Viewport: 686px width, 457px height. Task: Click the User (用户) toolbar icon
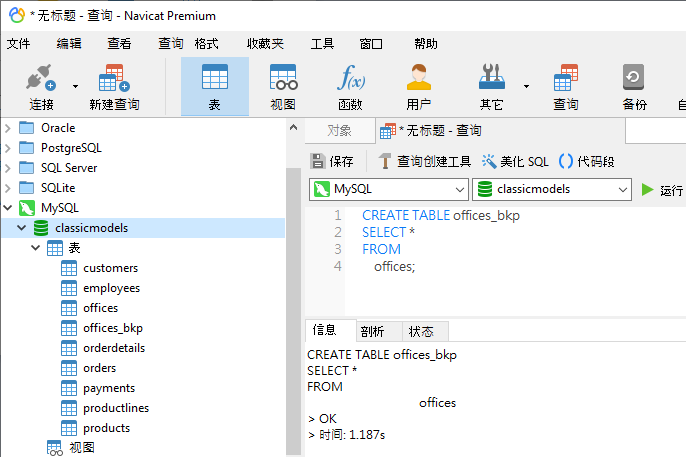tap(419, 77)
